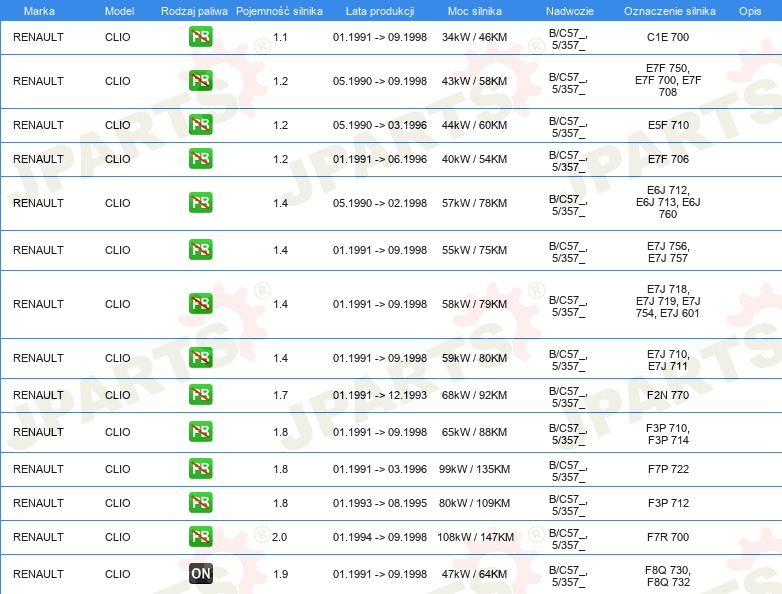Viewport: 782px width, 594px height.
Task: Click the Rodzaj paliwa column header
Action: (x=194, y=11)
